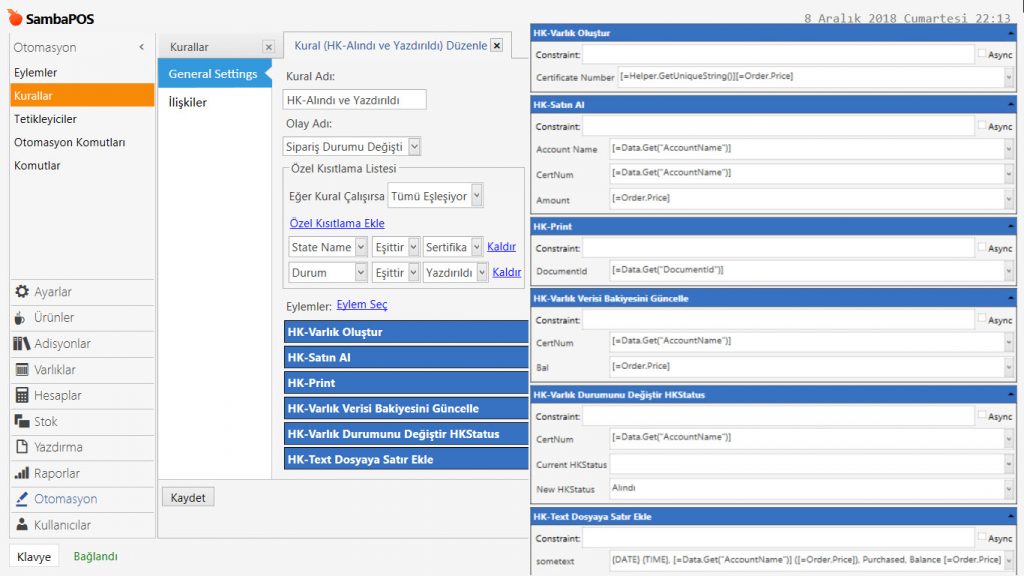
Task: Select the Kullanıcılar person icon
Action: click(x=21, y=526)
